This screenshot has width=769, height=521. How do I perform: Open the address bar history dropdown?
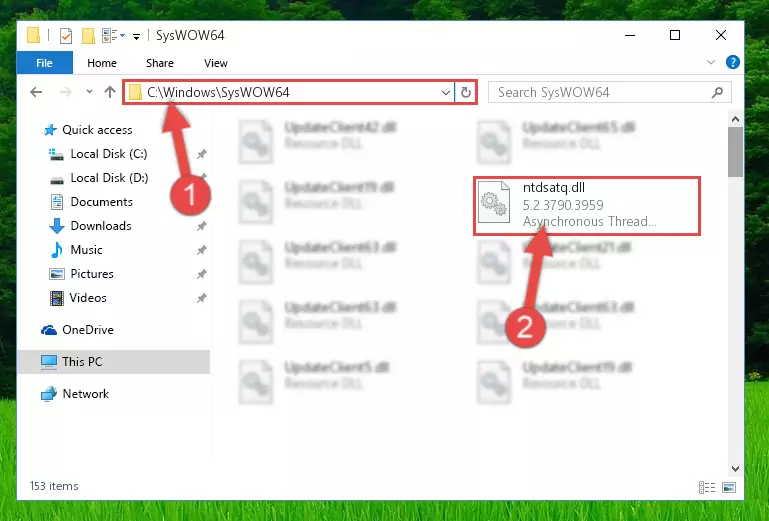click(x=445, y=92)
